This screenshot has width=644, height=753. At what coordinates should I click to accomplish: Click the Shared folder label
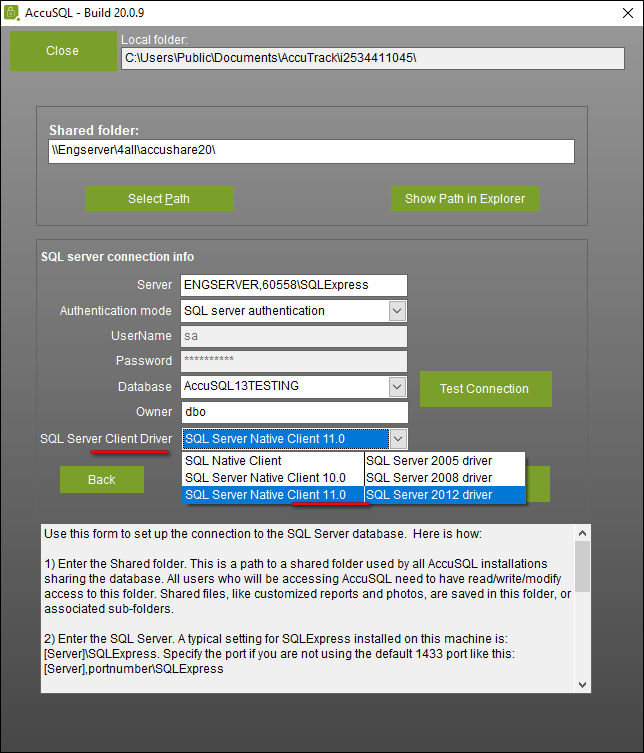pyautogui.click(x=94, y=131)
